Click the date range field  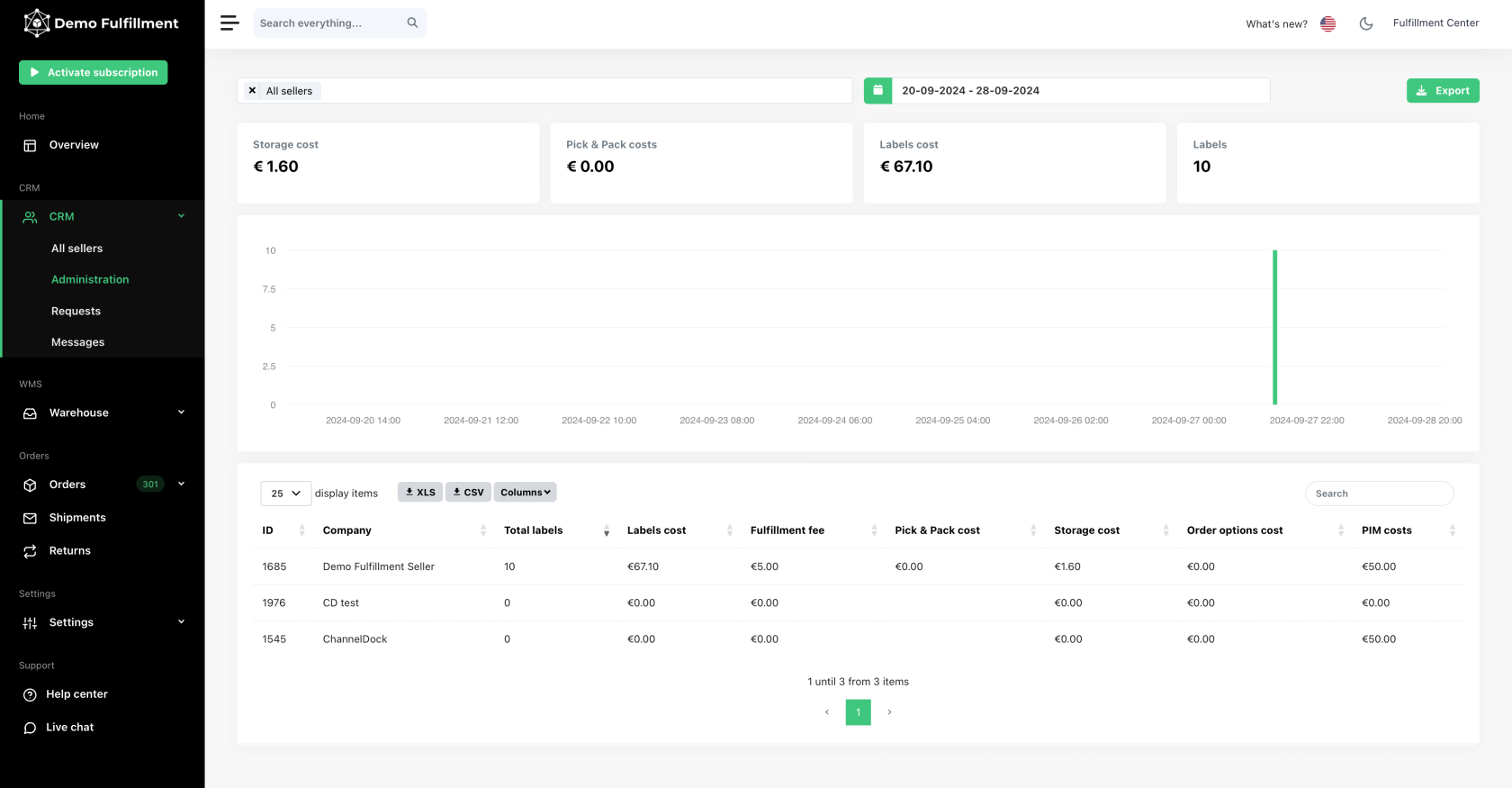[x=1080, y=91]
